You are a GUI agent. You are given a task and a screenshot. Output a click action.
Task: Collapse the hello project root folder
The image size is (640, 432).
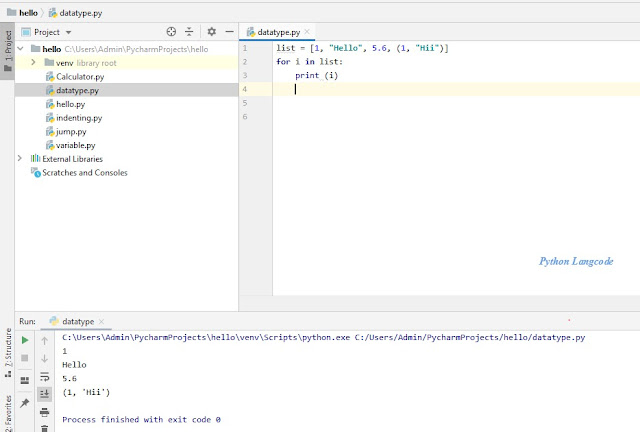tap(20, 49)
